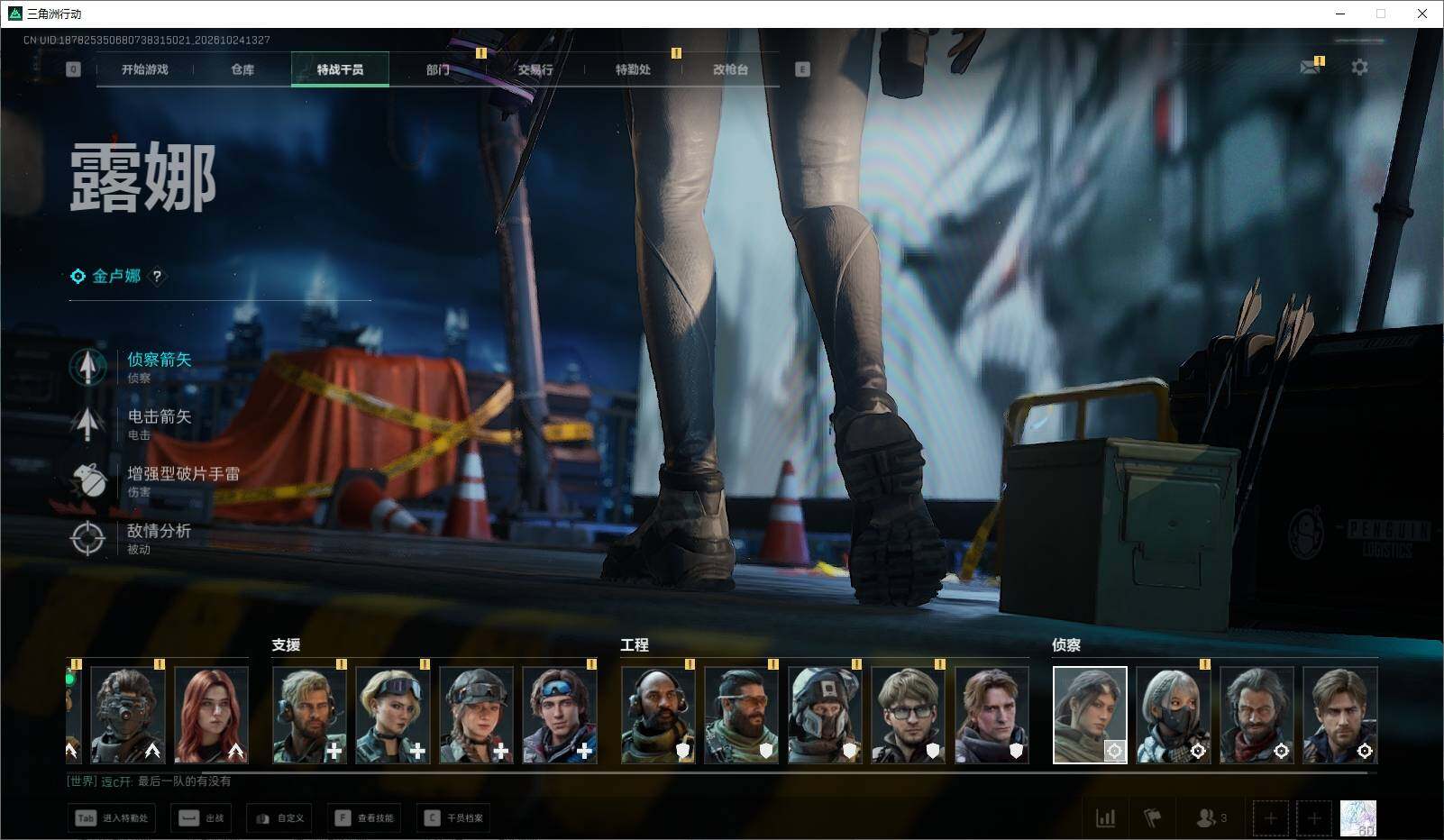Select the 特战干员 tab
Image resolution: width=1444 pixels, height=840 pixels.
tap(340, 69)
